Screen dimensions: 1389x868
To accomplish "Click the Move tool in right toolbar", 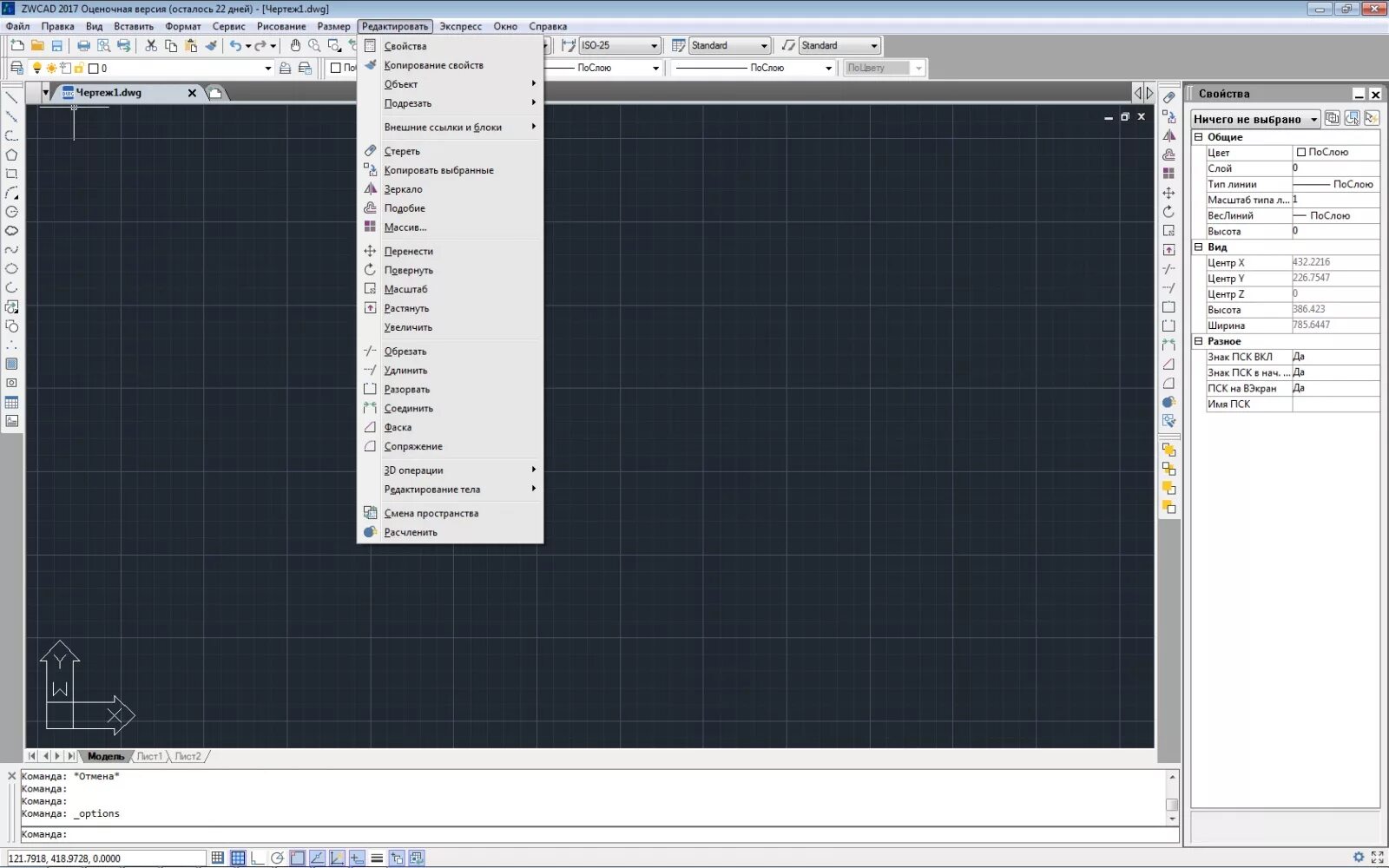I will click(1169, 193).
